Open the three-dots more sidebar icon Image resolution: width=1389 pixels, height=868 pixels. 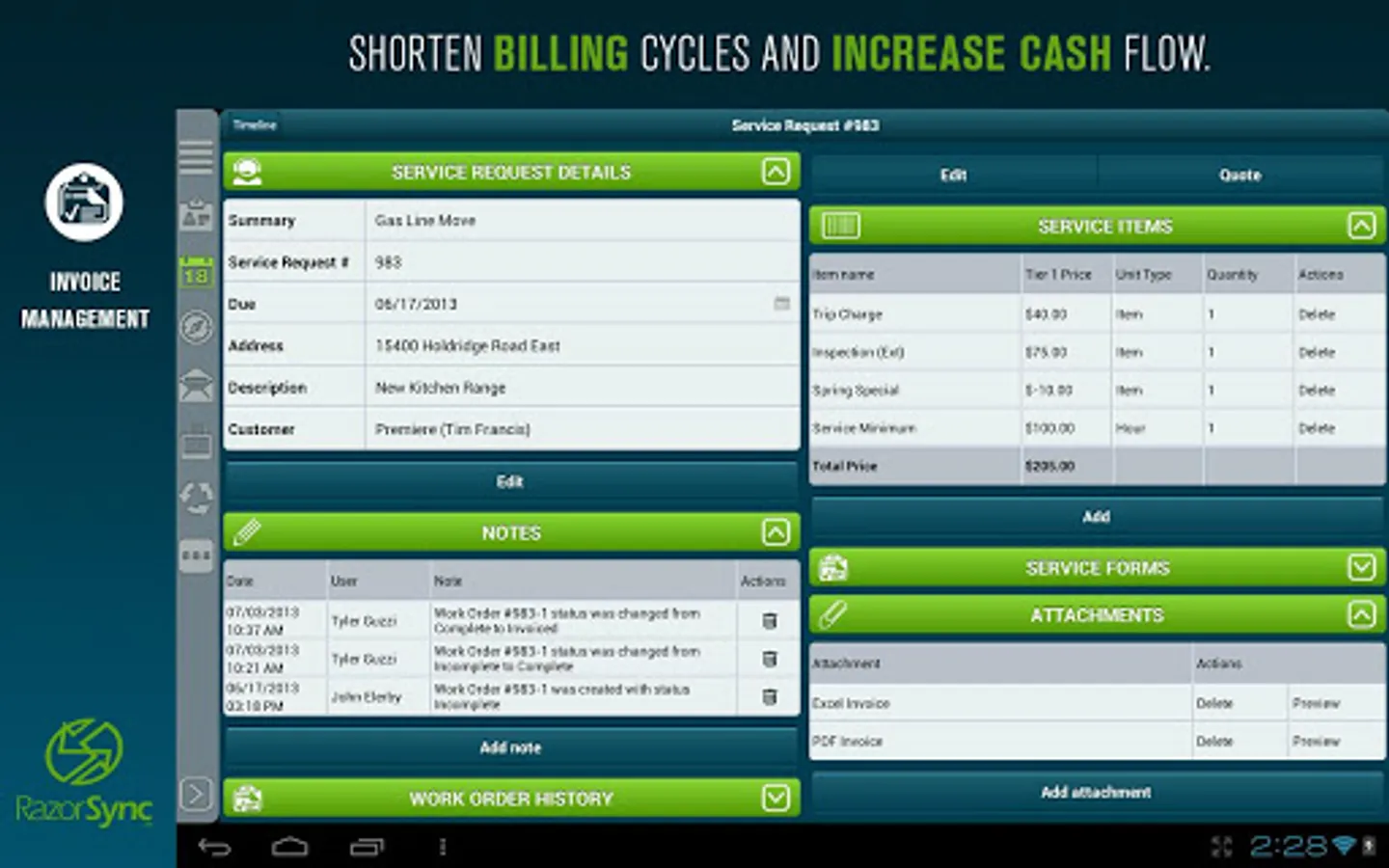[x=196, y=556]
